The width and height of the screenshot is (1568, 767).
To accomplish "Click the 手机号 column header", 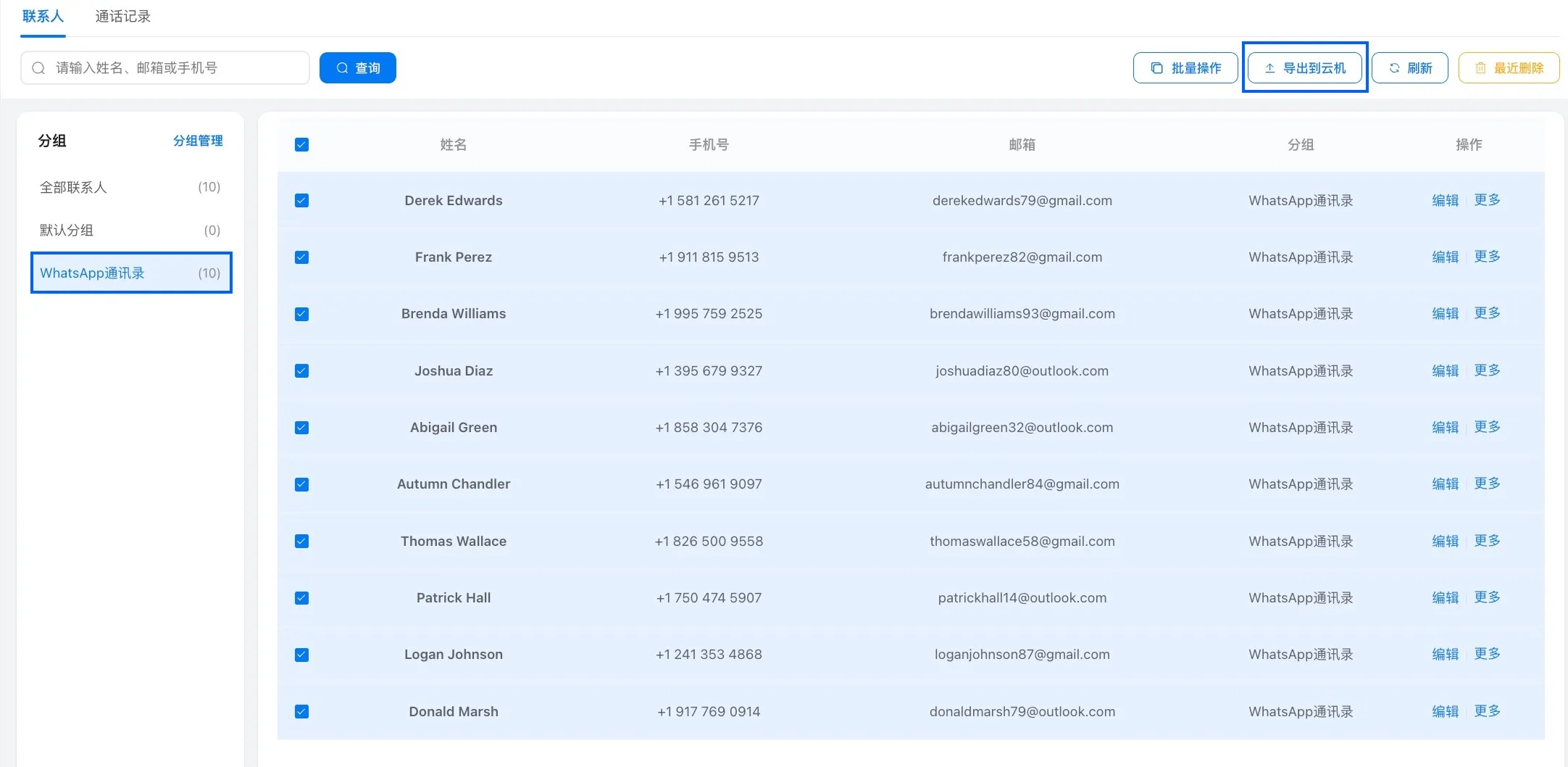I will (709, 145).
